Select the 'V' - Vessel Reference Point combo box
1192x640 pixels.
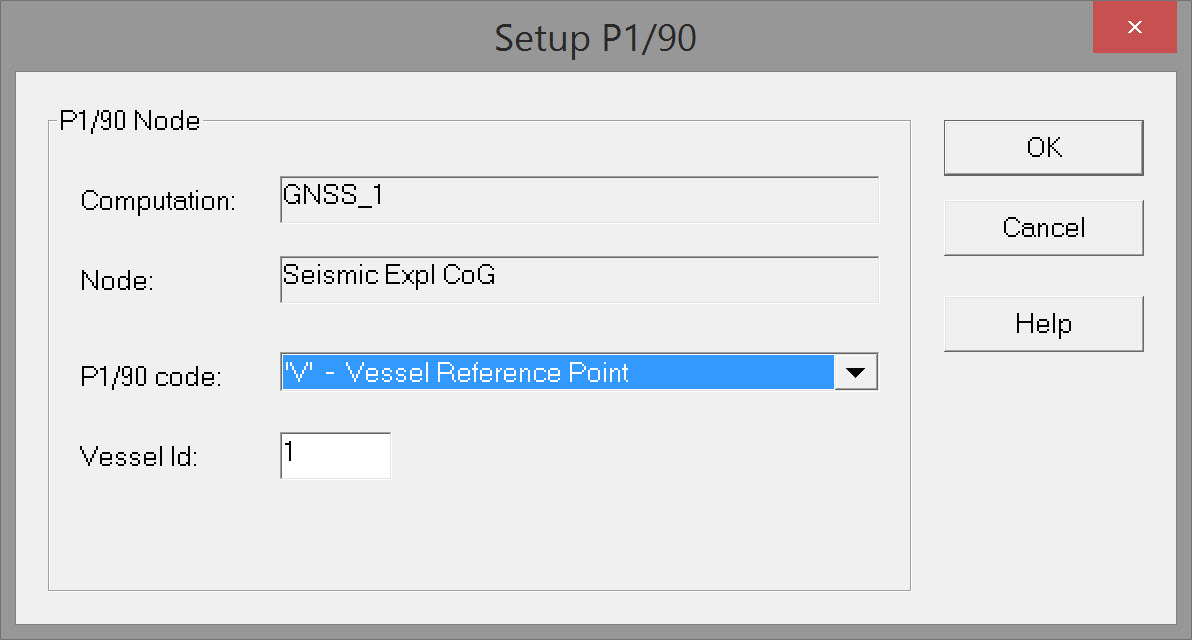pos(557,372)
